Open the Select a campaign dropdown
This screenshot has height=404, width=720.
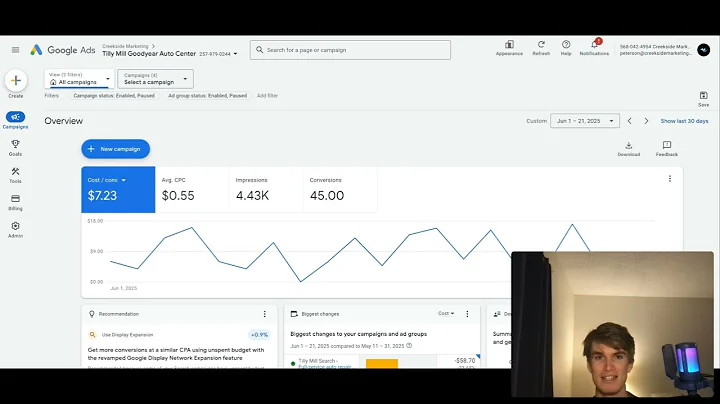[155, 79]
